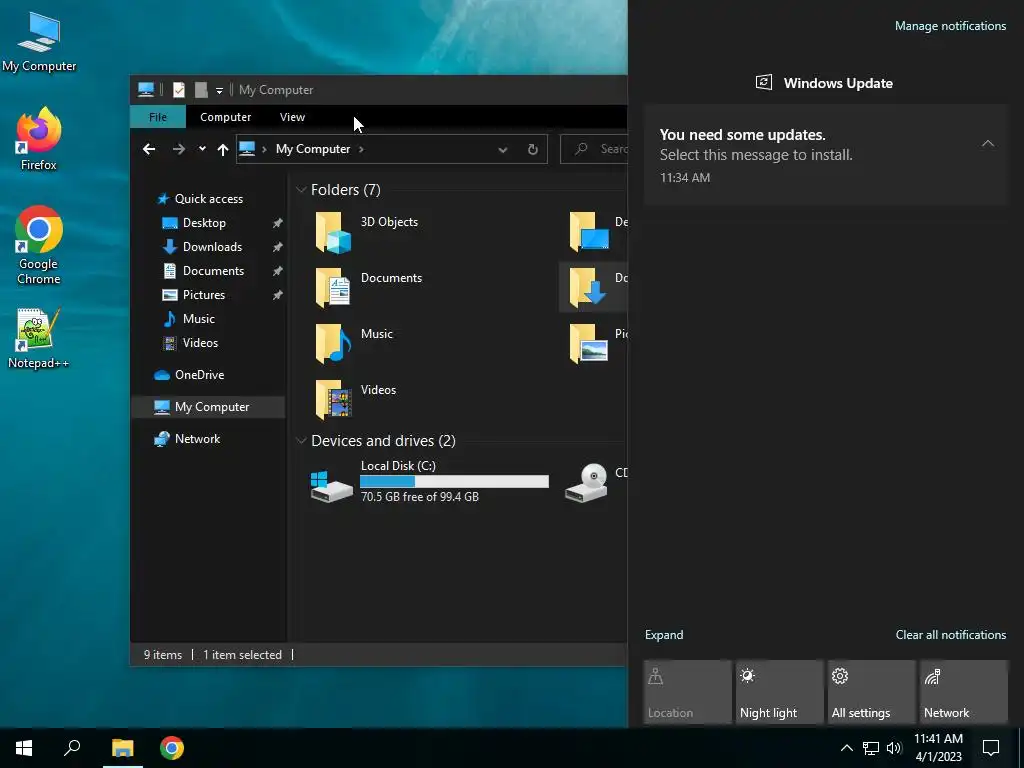1024x768 pixels.
Task: Click Manage notifications link
Action: click(950, 26)
